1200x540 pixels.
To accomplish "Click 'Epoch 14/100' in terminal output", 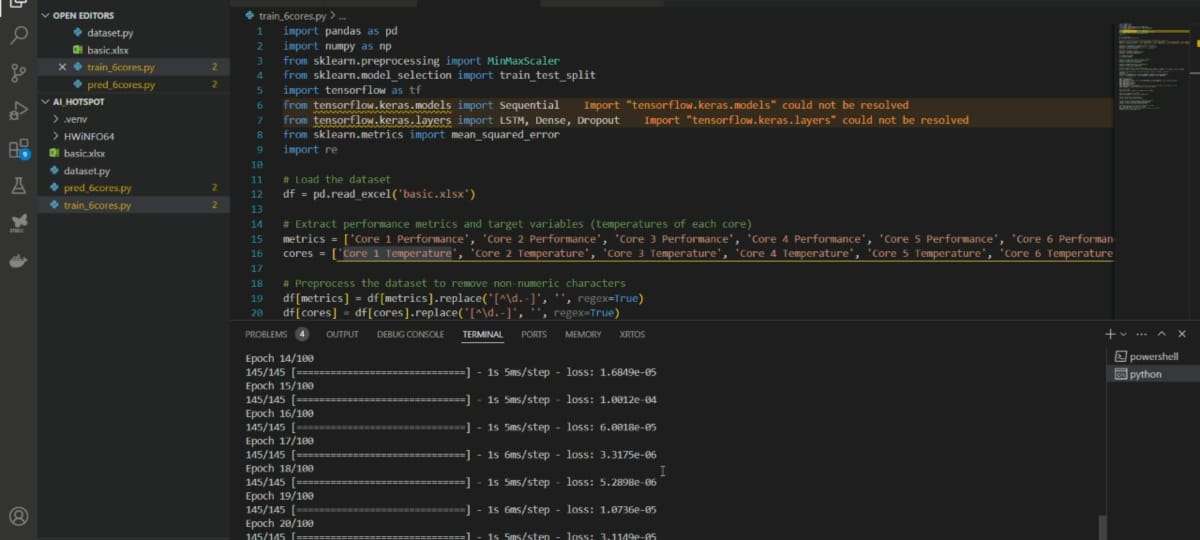I will click(x=280, y=357).
